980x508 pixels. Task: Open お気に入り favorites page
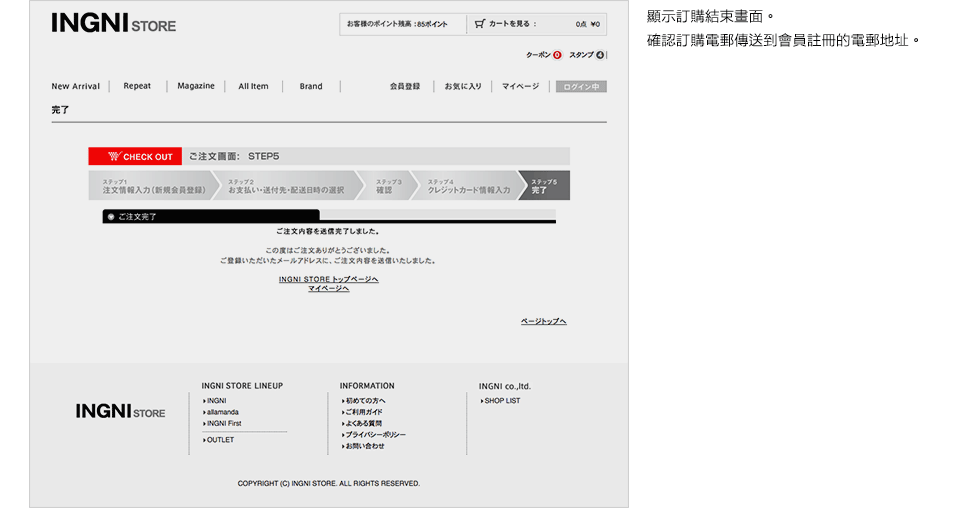pyautogui.click(x=463, y=86)
